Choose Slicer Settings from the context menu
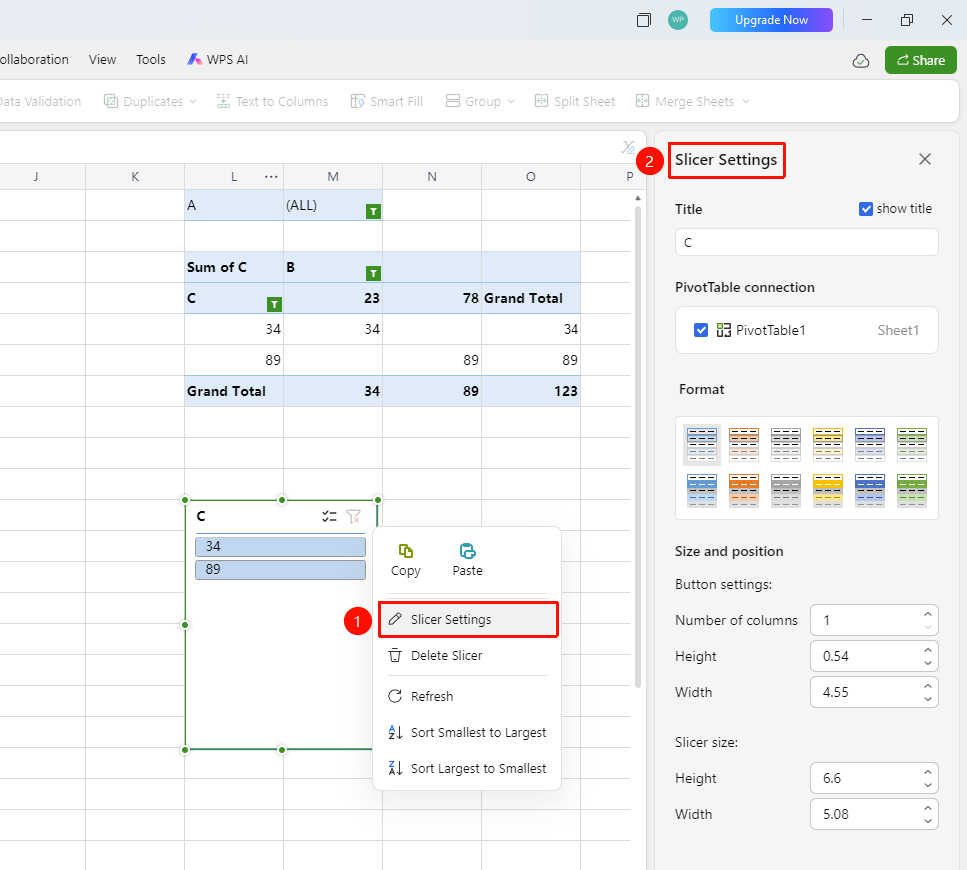Viewport: 967px width, 870px height. pyautogui.click(x=468, y=620)
